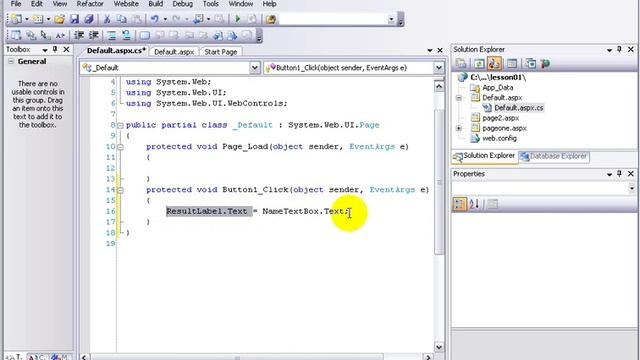640x360 pixels.
Task: Click the Copy Web Site icon
Action: [x=531, y=64]
